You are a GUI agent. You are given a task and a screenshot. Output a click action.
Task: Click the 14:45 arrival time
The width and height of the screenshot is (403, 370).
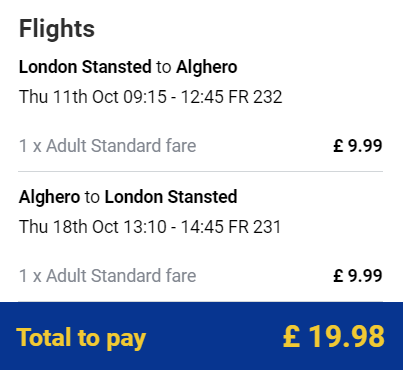pos(202,227)
